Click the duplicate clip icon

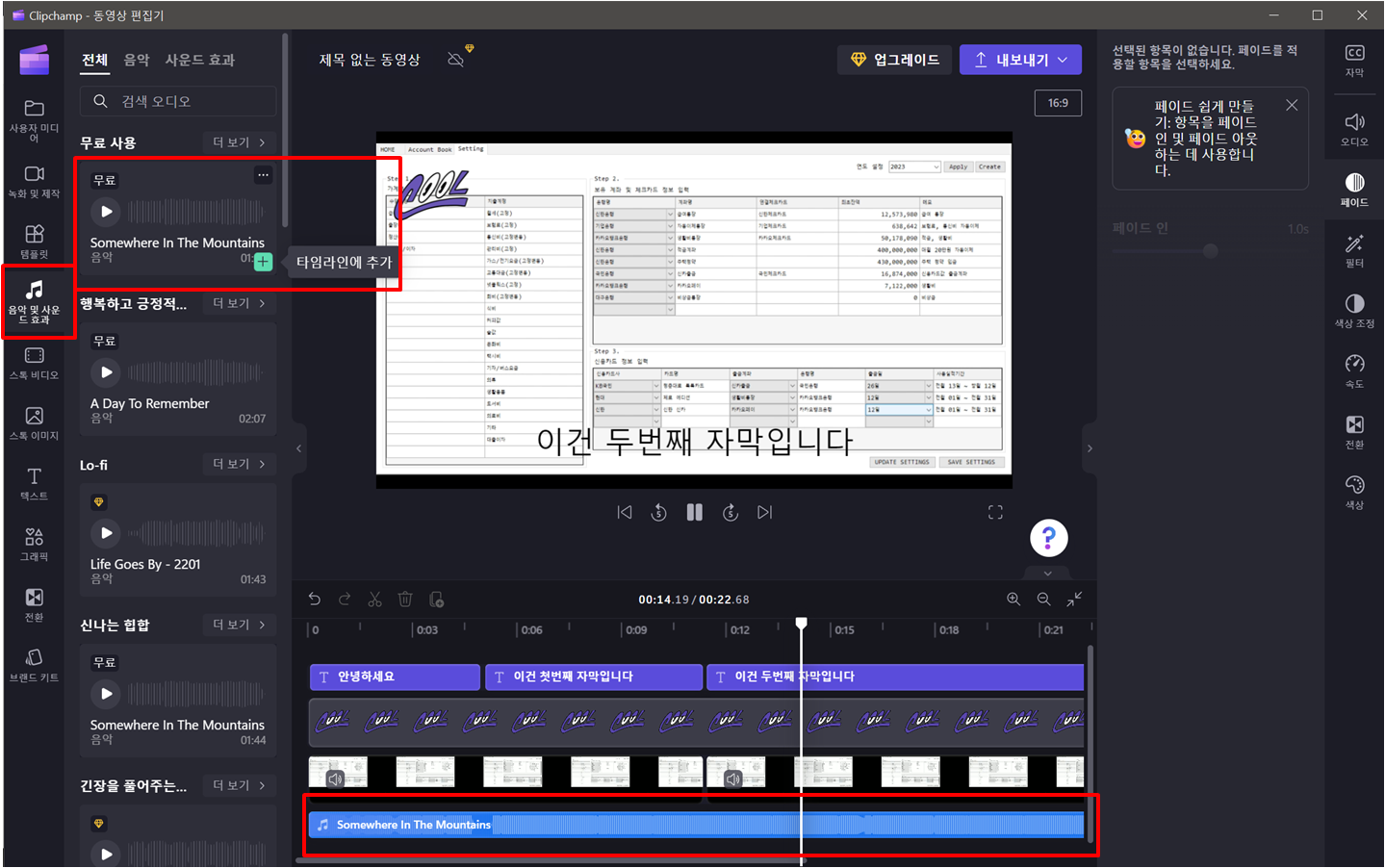tap(436, 599)
